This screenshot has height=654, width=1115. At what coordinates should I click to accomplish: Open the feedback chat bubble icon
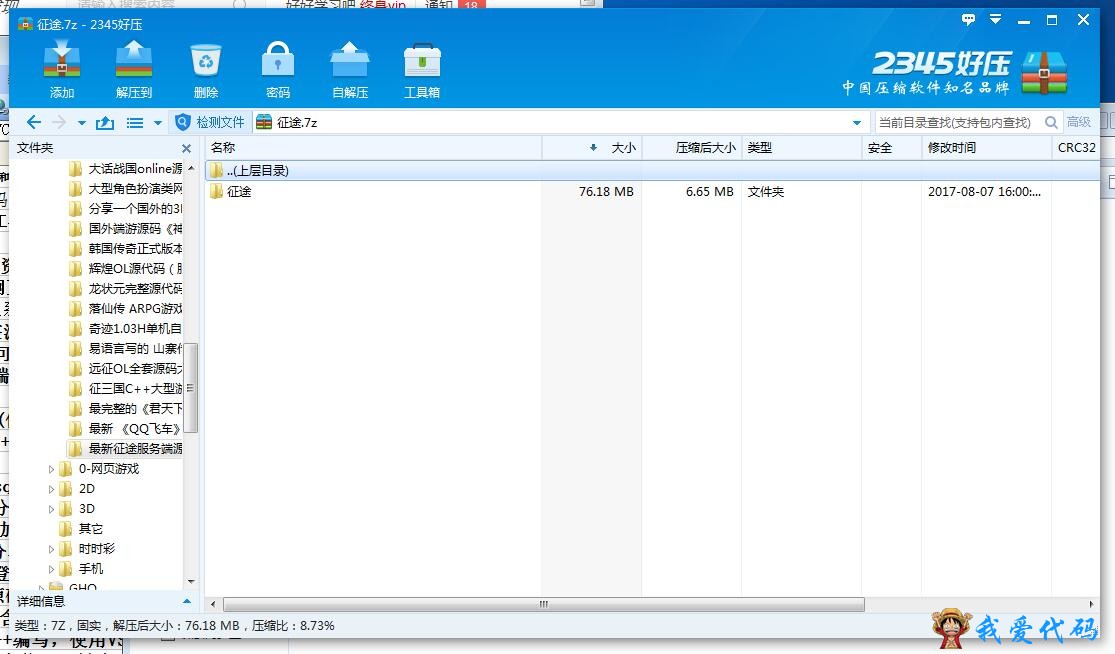968,19
